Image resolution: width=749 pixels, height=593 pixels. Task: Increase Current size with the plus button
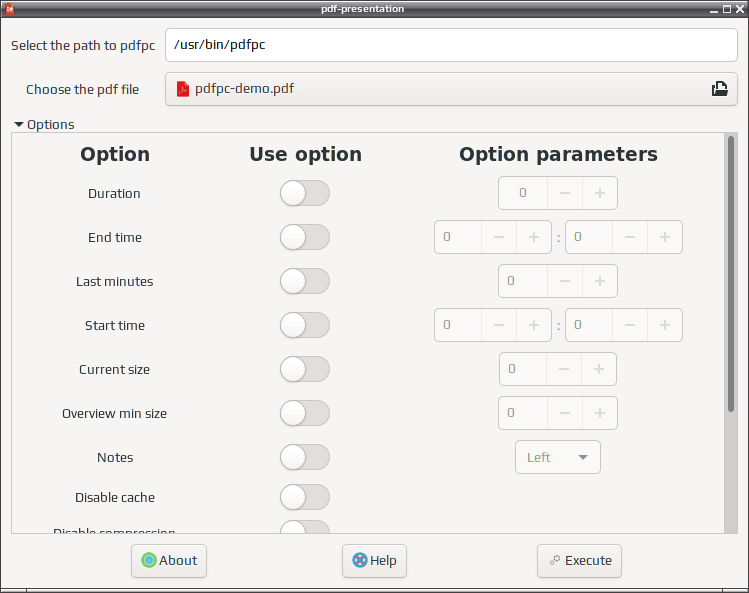click(x=599, y=369)
